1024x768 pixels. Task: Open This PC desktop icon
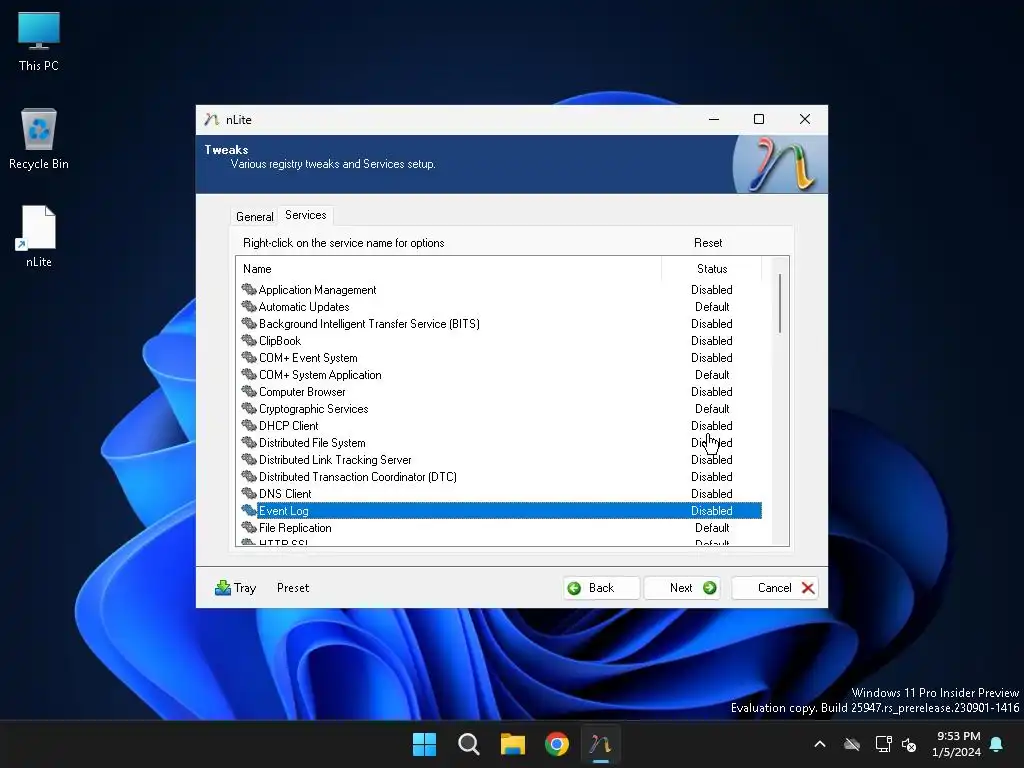tap(39, 42)
